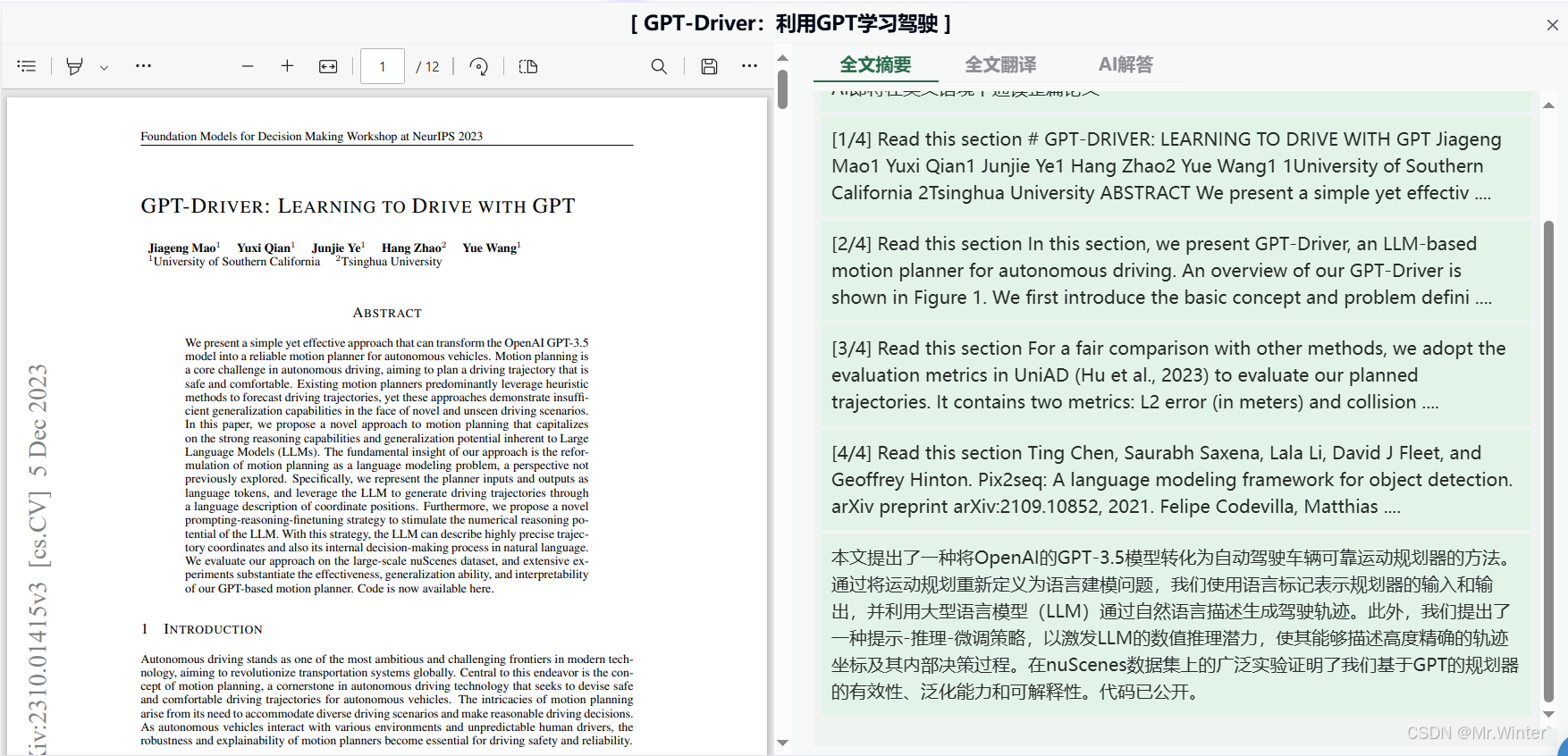1568x756 pixels.
Task: Zoom out of the PDF page
Action: [x=248, y=66]
